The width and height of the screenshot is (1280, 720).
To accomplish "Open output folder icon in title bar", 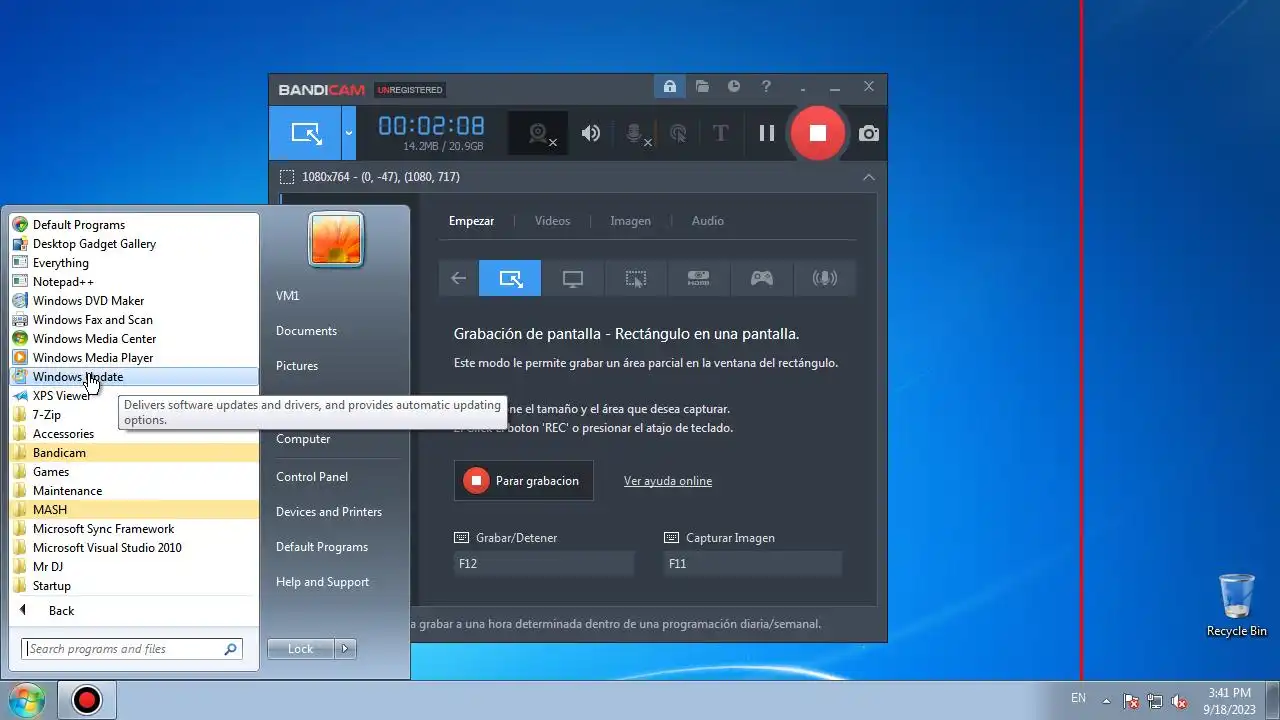I will click(x=702, y=87).
